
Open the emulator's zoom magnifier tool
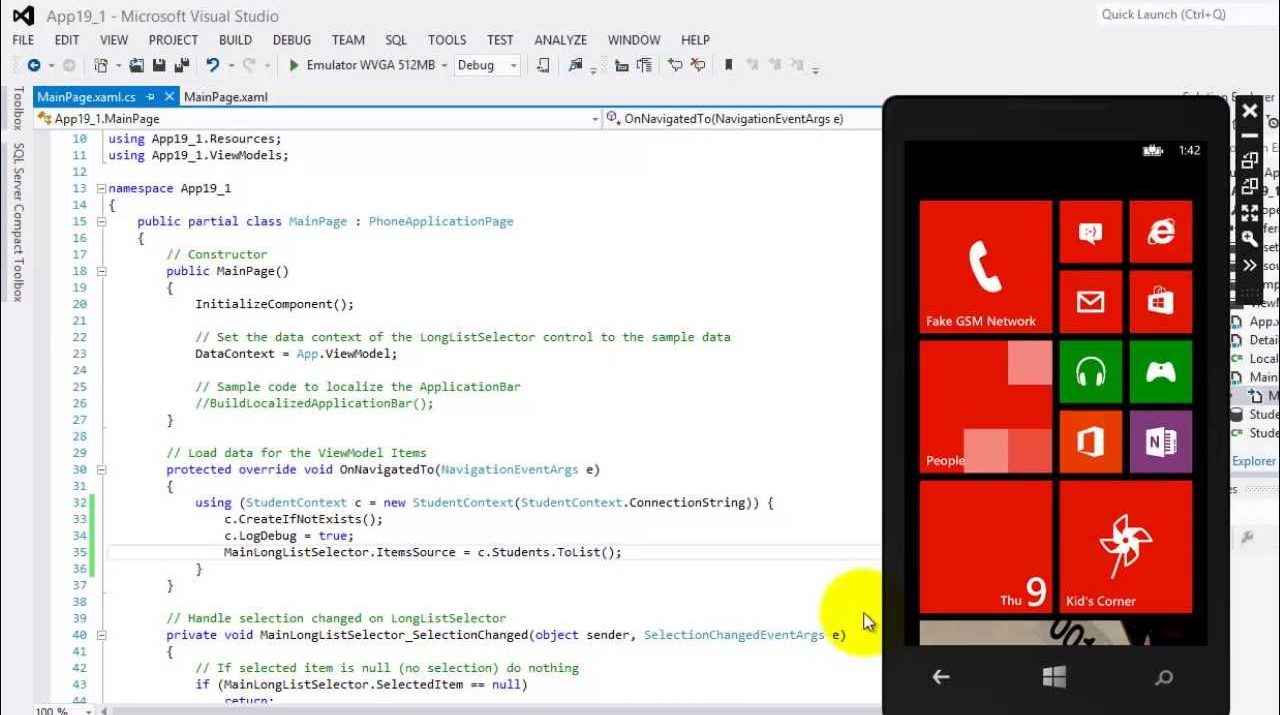[1249, 239]
